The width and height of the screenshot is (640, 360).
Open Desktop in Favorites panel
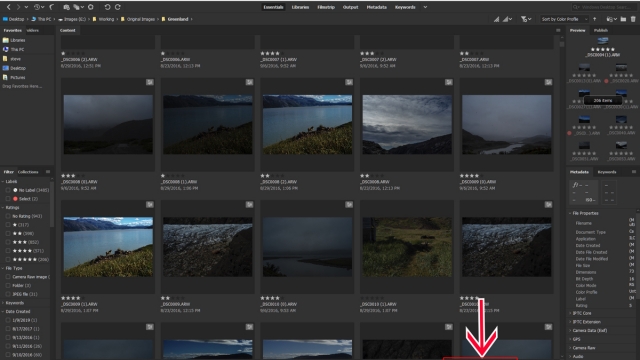pos(14,68)
